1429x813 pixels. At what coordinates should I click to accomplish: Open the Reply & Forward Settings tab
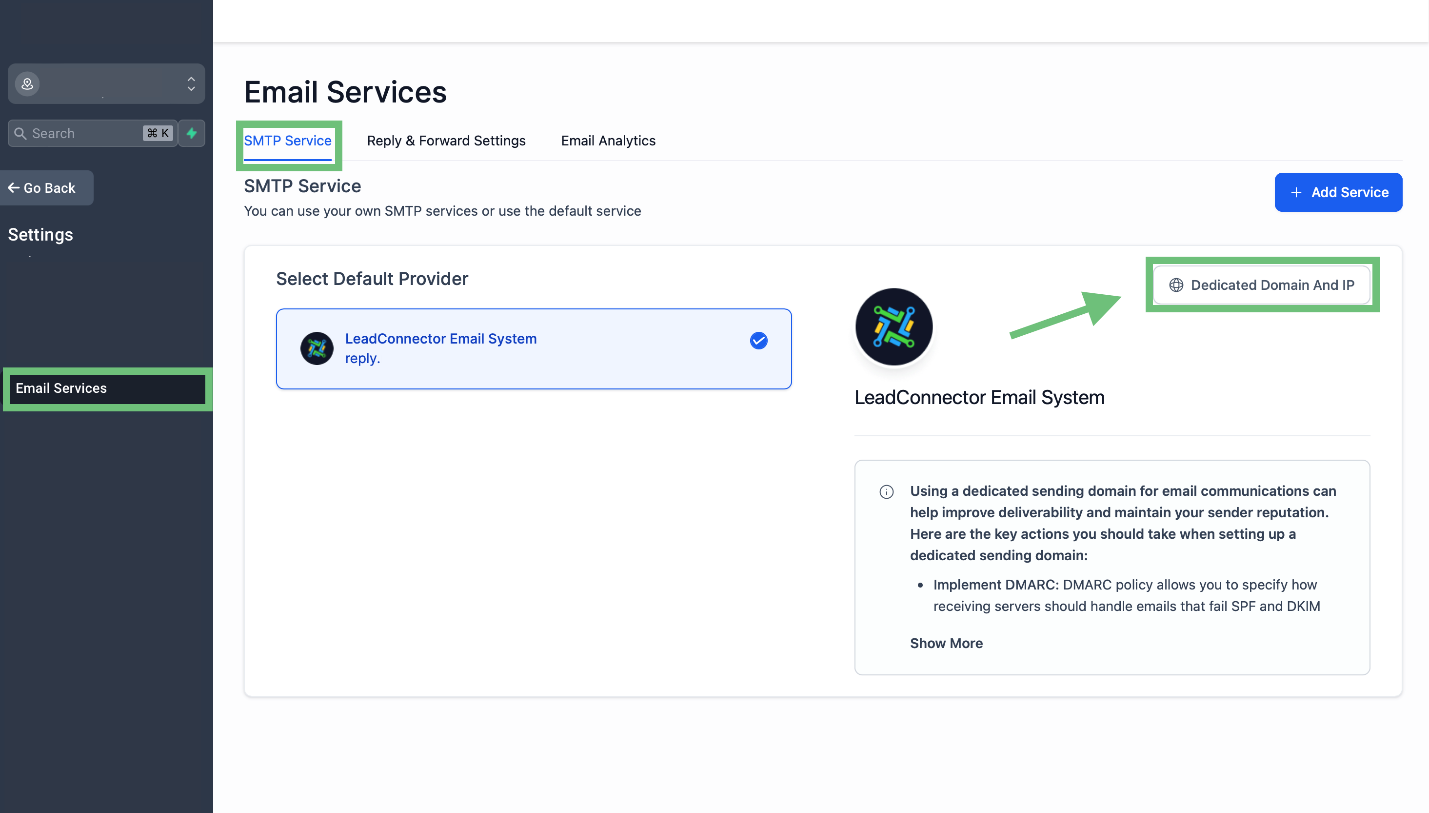[x=446, y=141]
